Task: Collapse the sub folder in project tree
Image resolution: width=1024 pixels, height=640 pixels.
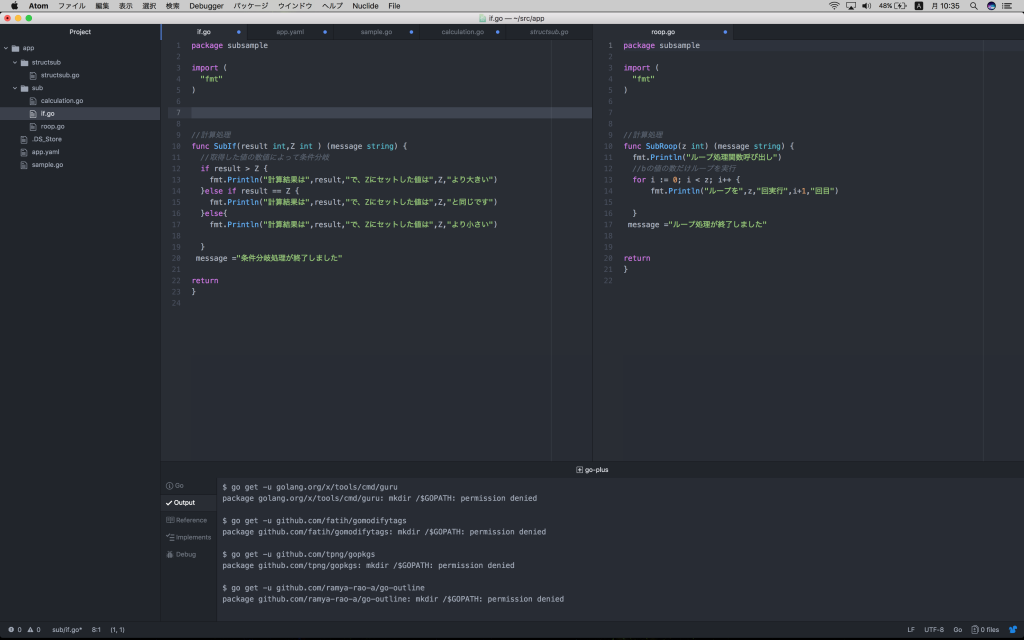Action: [x=16, y=88]
